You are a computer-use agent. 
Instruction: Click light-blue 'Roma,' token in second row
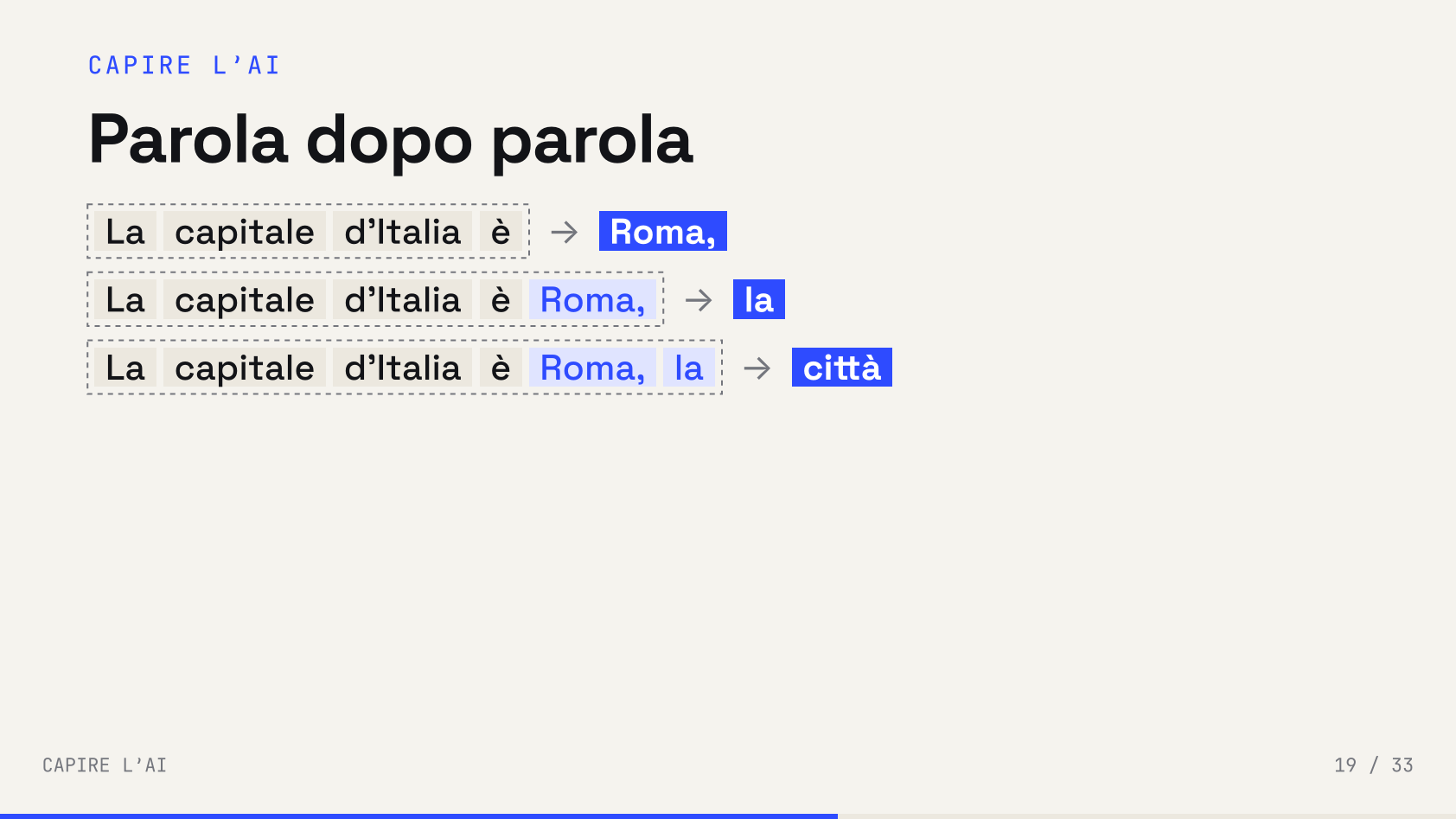593,300
